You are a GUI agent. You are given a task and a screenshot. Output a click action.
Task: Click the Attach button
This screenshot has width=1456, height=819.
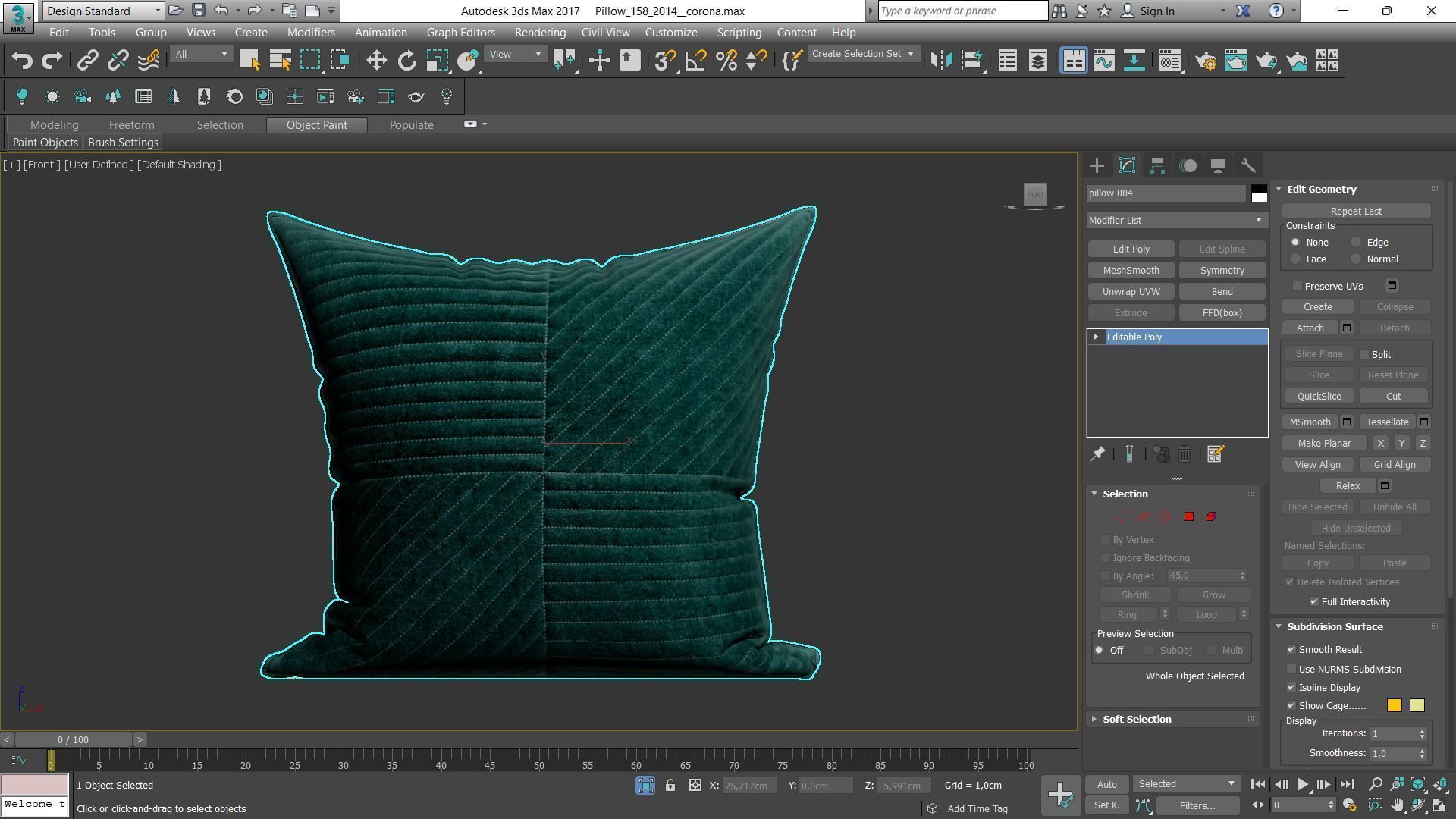coord(1310,328)
